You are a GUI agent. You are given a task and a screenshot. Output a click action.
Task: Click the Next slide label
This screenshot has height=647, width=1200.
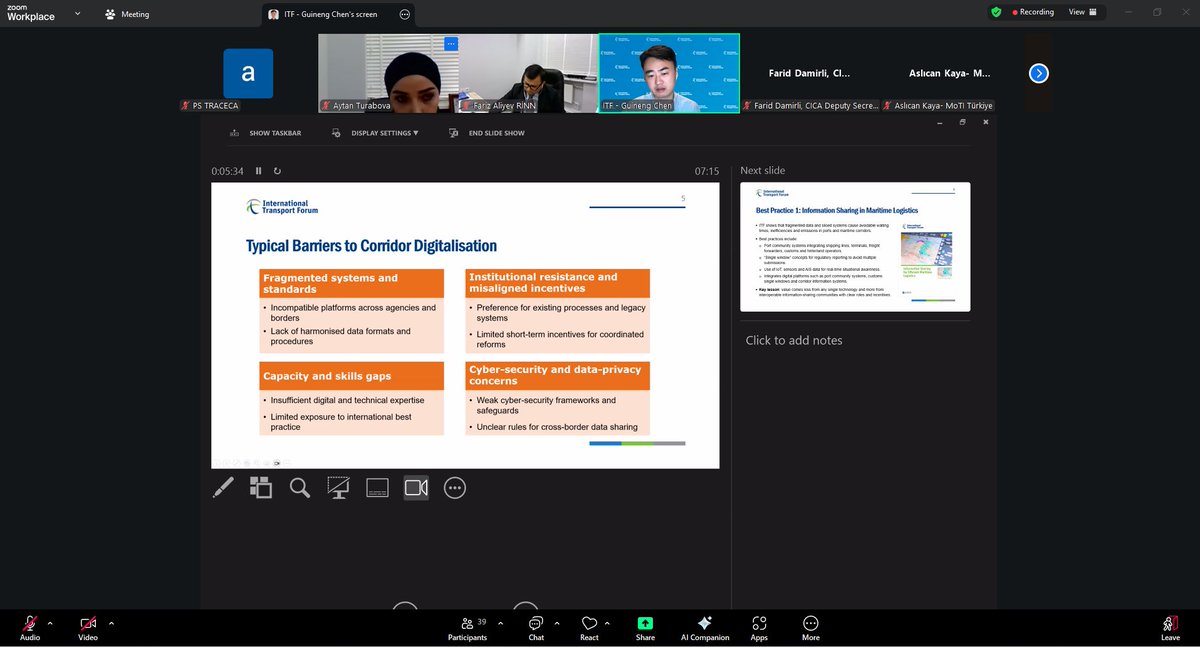coord(763,171)
